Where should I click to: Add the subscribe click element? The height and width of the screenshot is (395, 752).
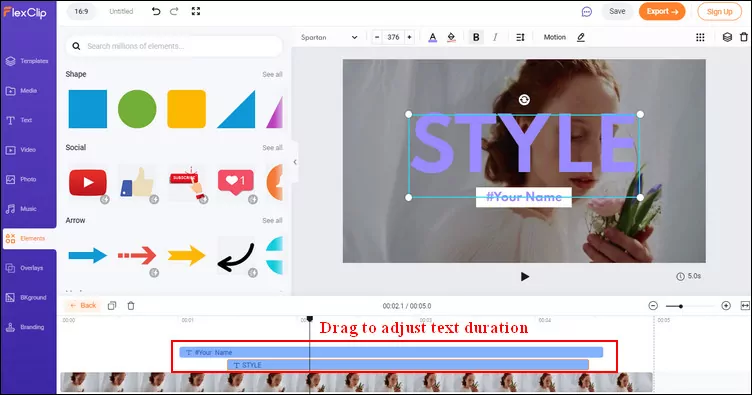[x=187, y=182]
